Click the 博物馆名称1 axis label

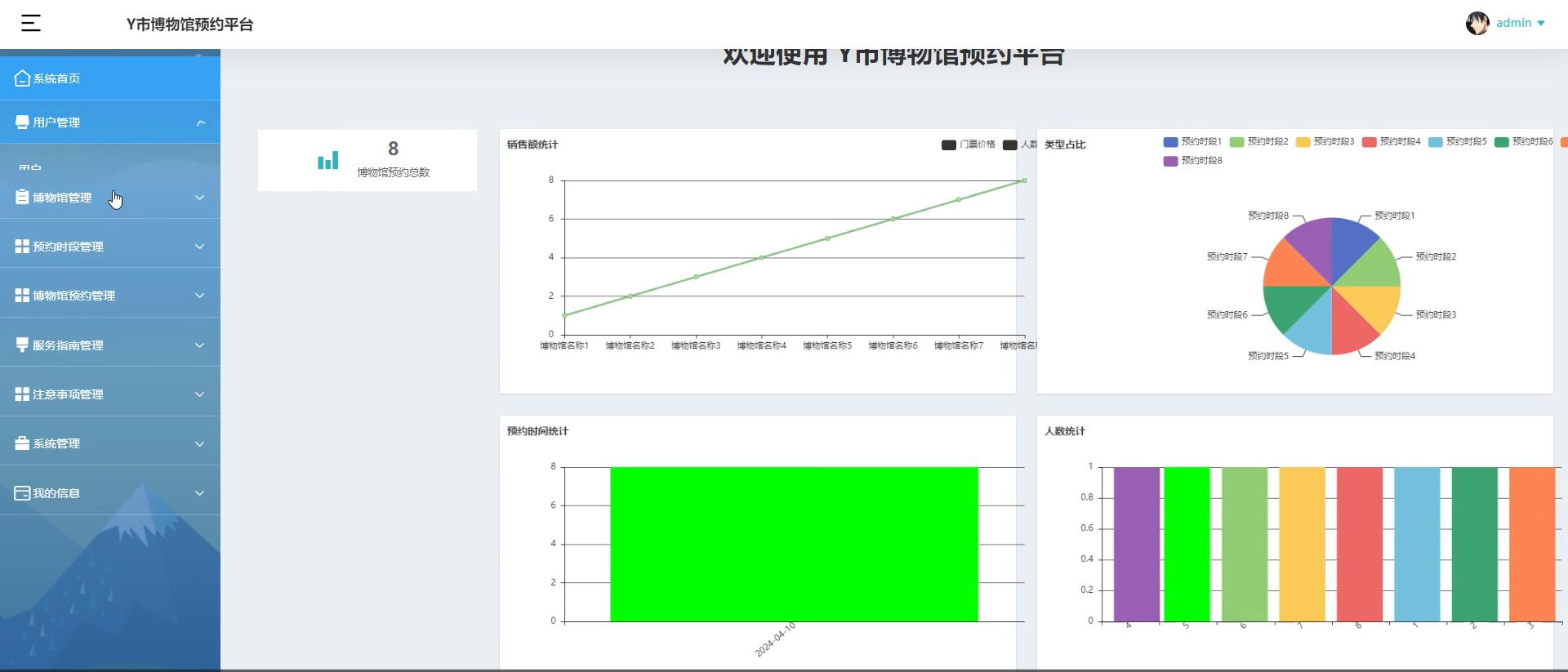coord(564,346)
